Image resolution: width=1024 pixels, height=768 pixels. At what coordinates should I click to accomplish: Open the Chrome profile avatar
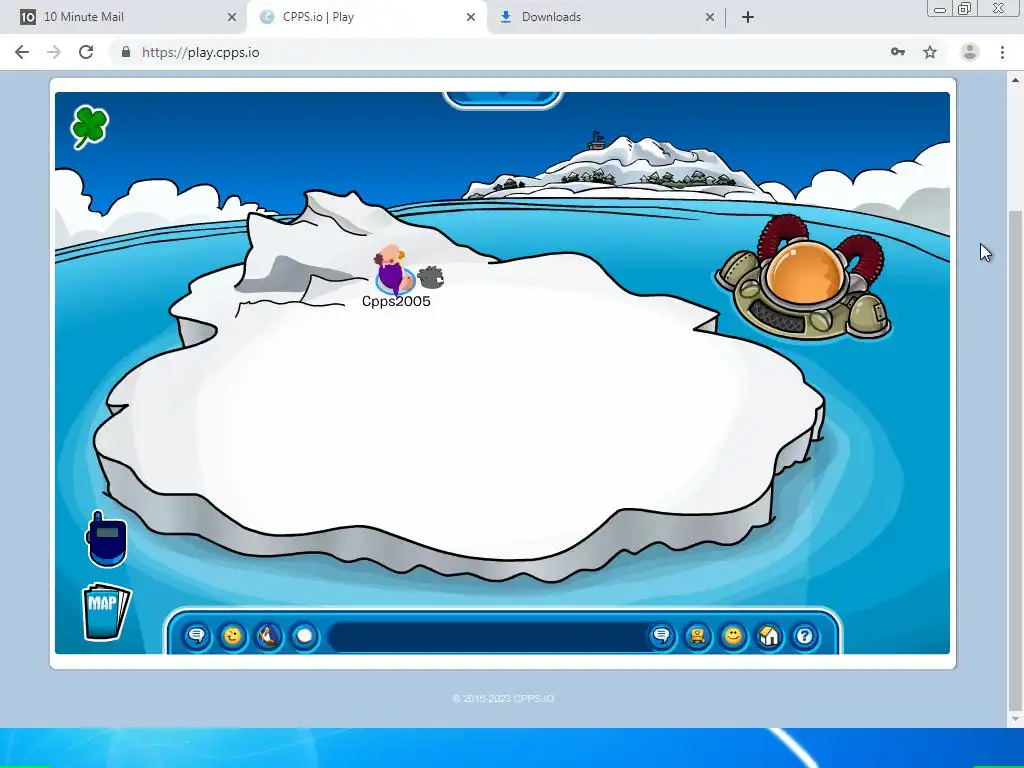970,52
